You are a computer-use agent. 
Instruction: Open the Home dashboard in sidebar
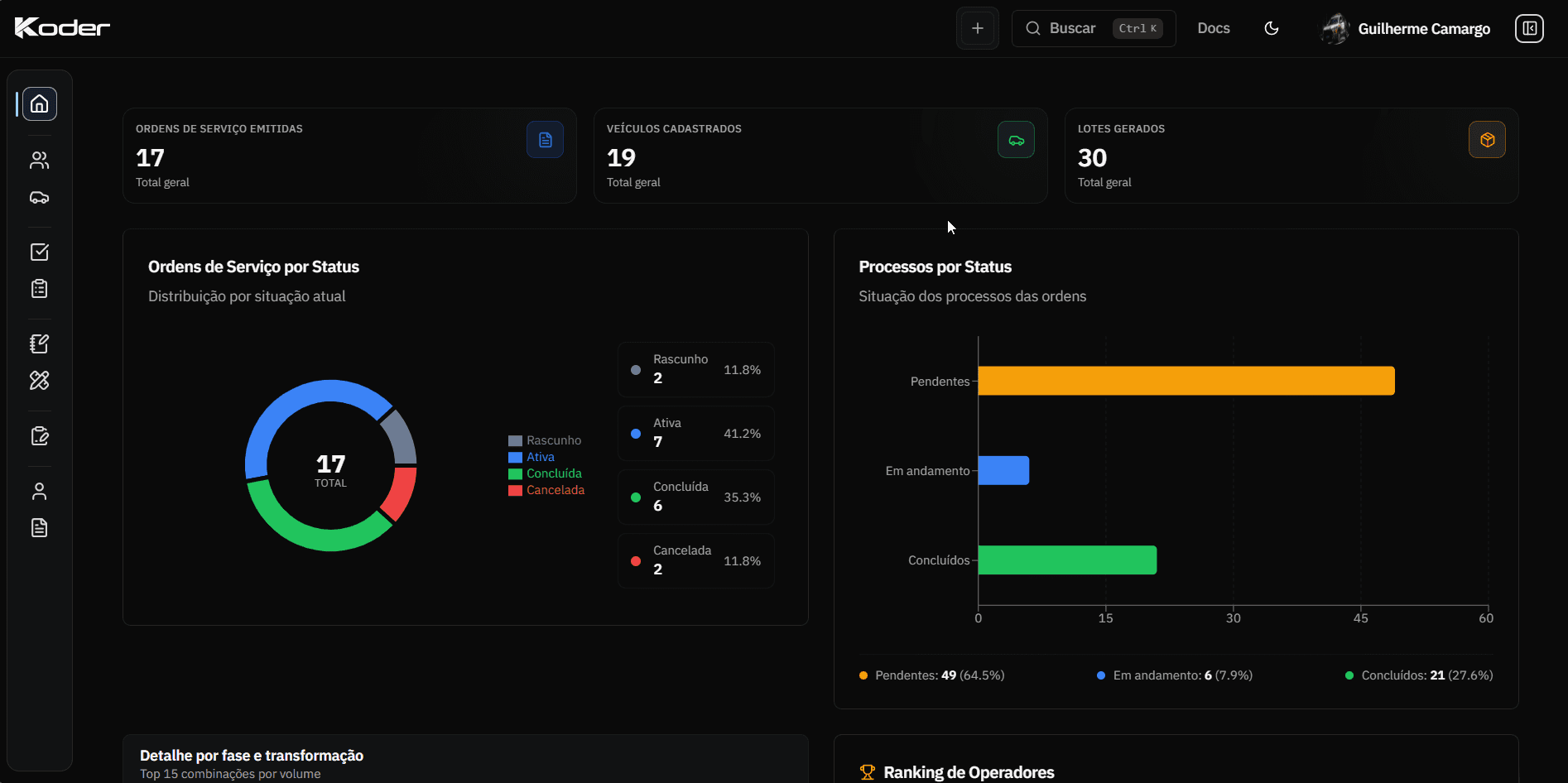pos(40,104)
